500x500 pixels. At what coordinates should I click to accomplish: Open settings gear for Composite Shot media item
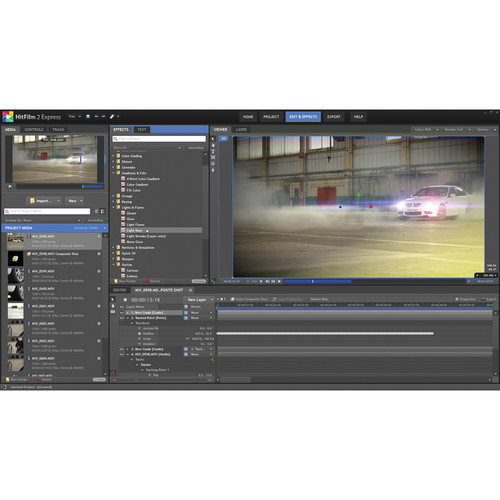pyautogui.click(x=99, y=254)
